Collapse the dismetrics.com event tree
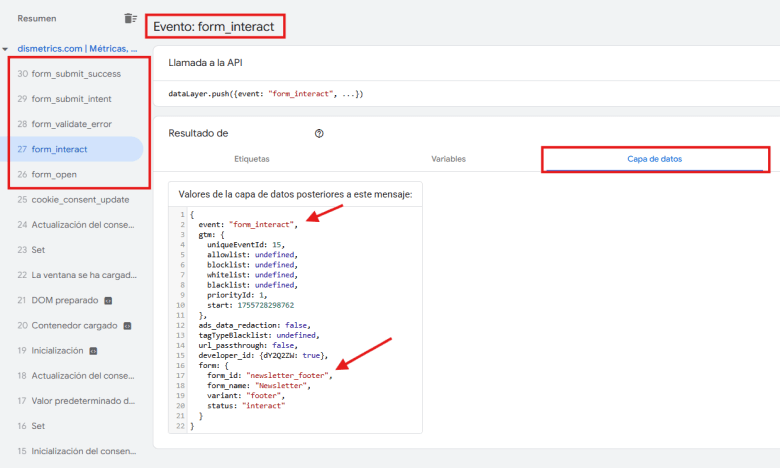This screenshot has width=780, height=468. coord(5,49)
